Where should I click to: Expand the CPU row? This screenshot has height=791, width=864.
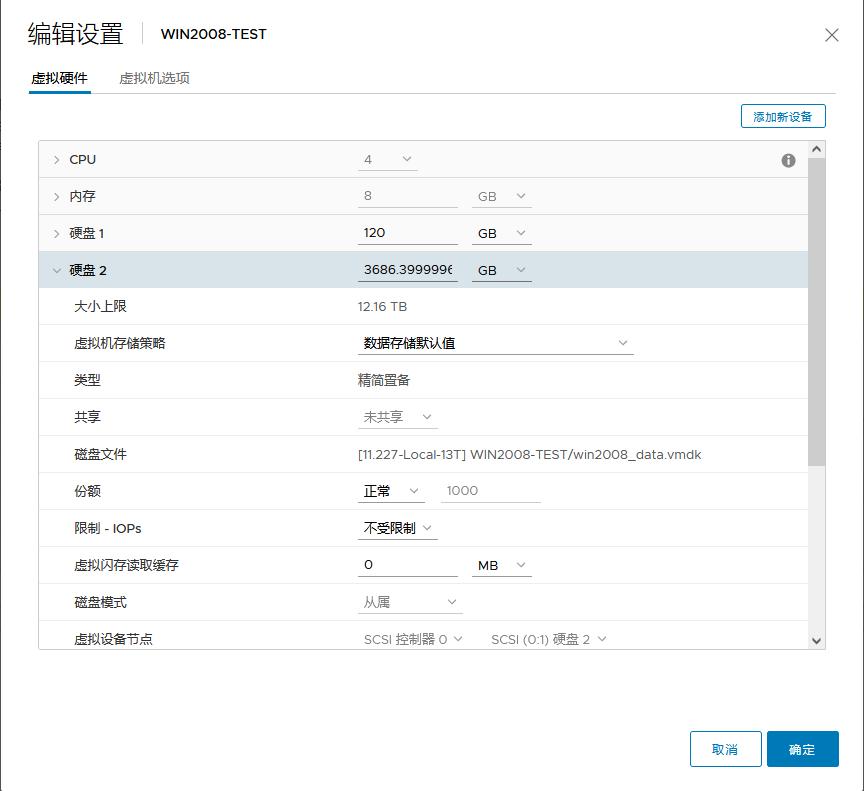57,159
